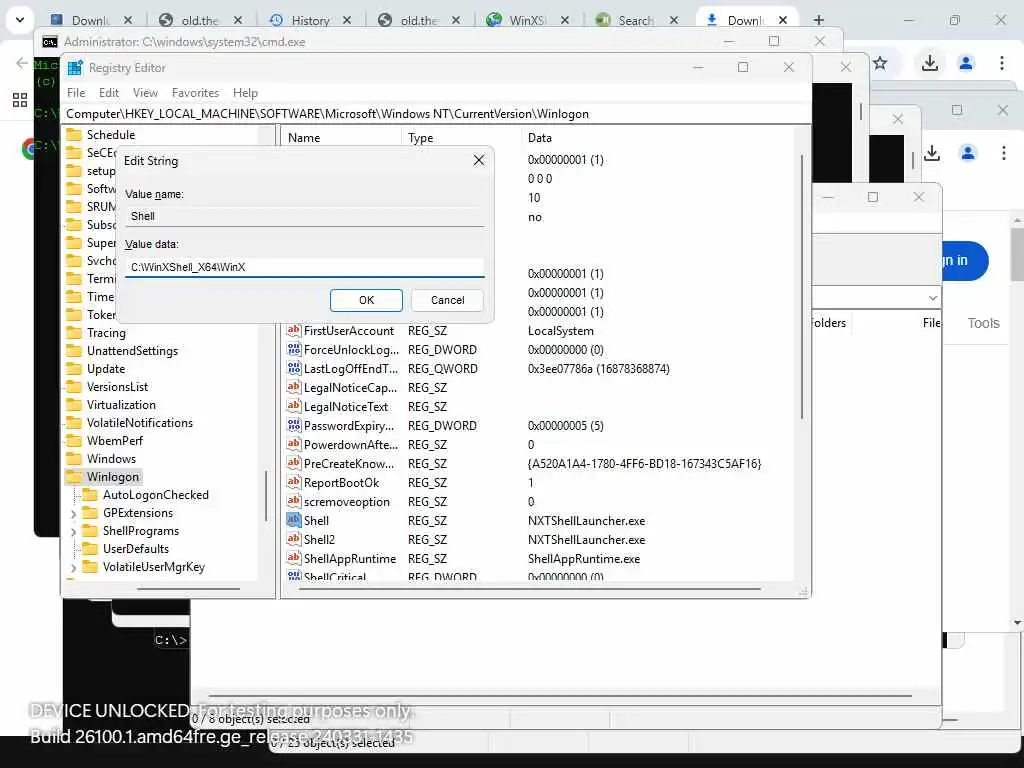Open the Chrome profile avatar icon
Viewport: 1024px width, 768px height.
coord(965,63)
